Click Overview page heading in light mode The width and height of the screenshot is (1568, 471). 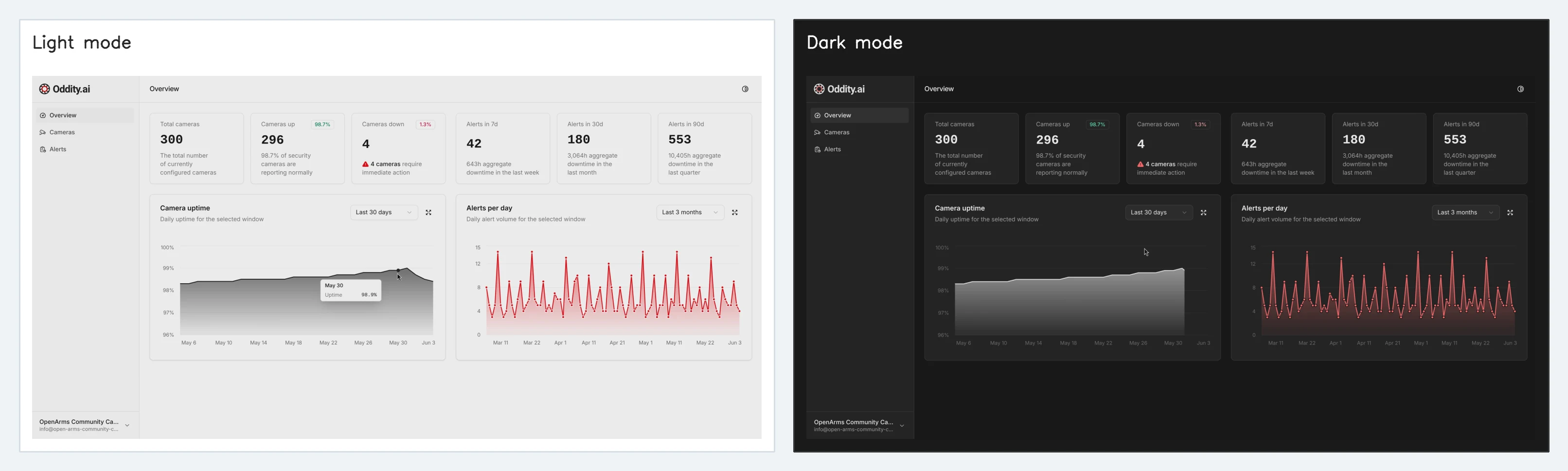pos(164,89)
